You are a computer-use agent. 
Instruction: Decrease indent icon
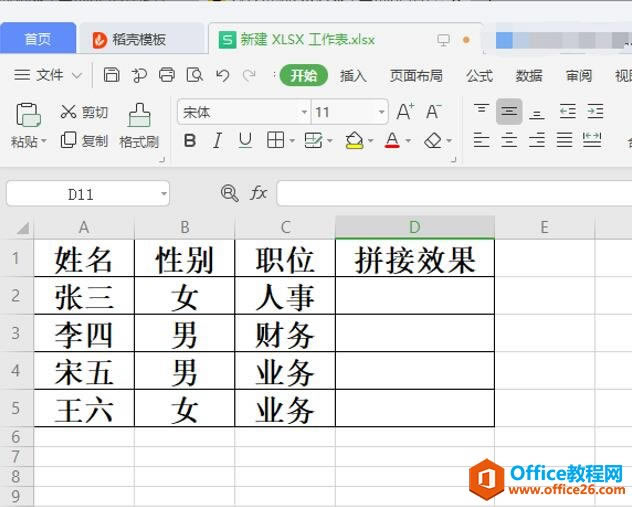(x=568, y=111)
